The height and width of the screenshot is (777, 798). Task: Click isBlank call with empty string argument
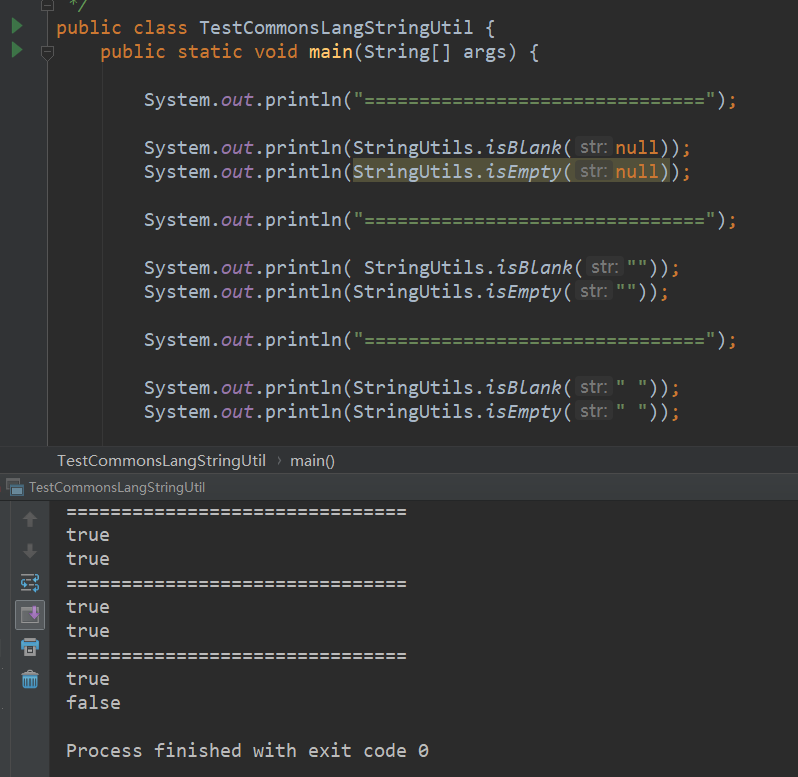(510, 268)
